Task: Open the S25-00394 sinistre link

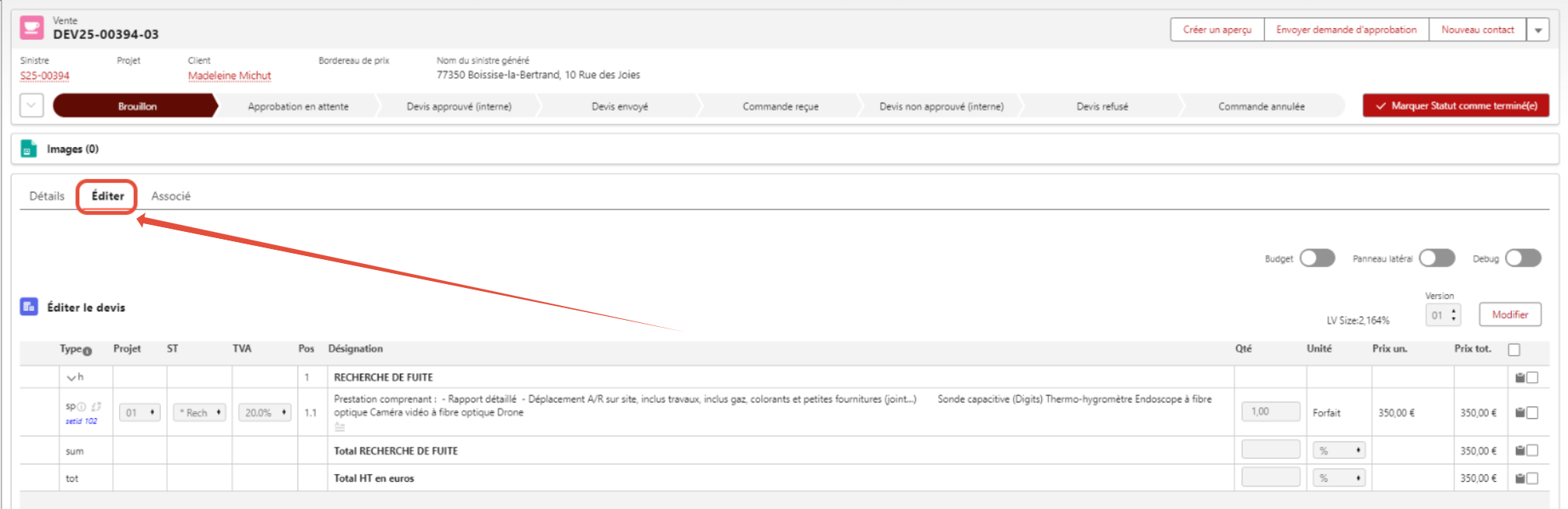Action: click(x=44, y=75)
